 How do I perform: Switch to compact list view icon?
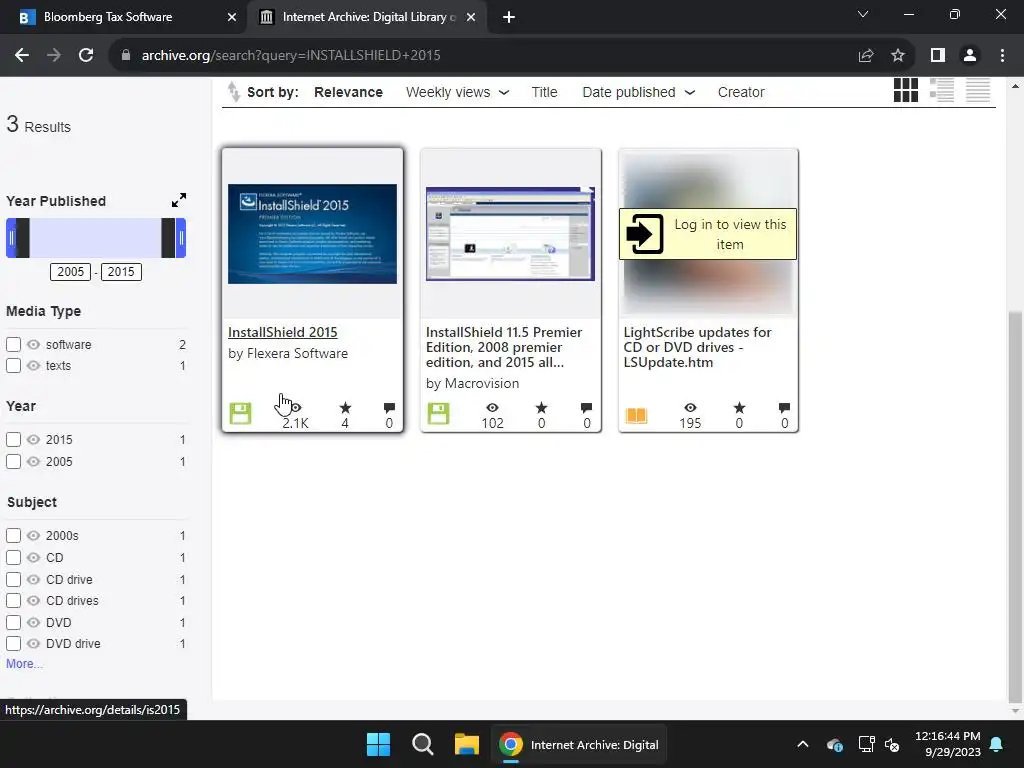[x=978, y=90]
